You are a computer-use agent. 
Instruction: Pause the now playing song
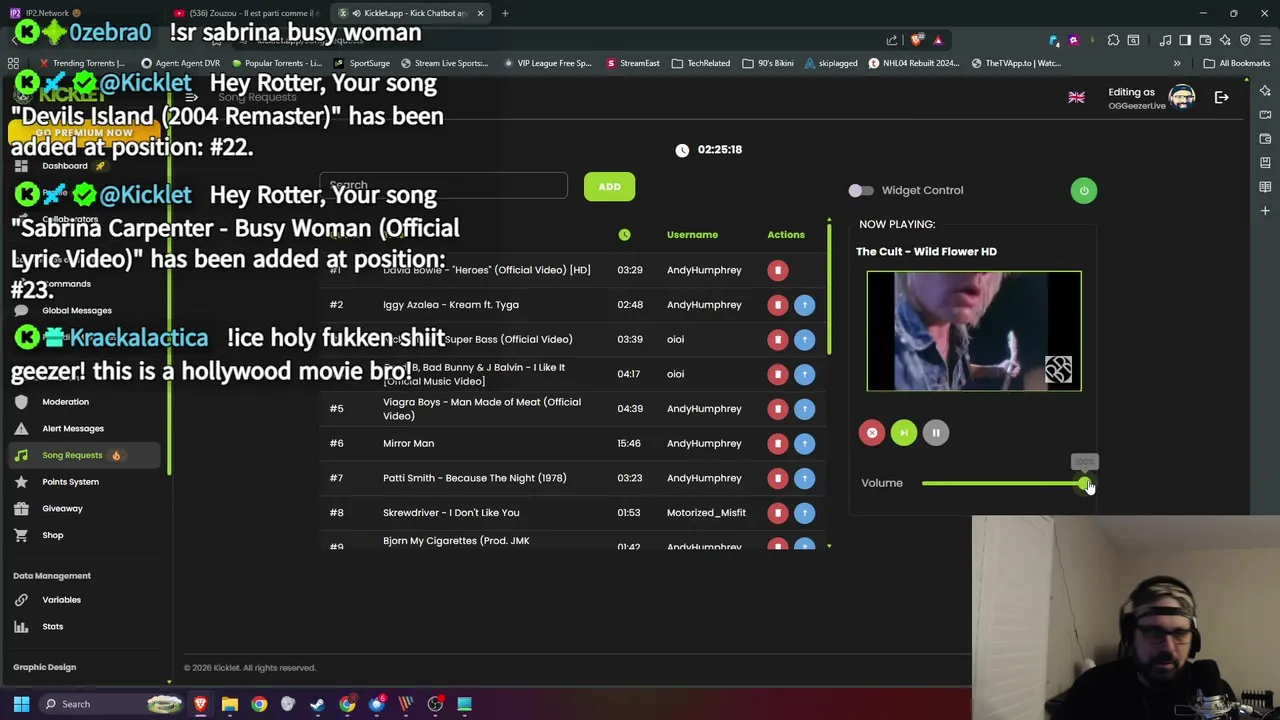click(x=936, y=433)
